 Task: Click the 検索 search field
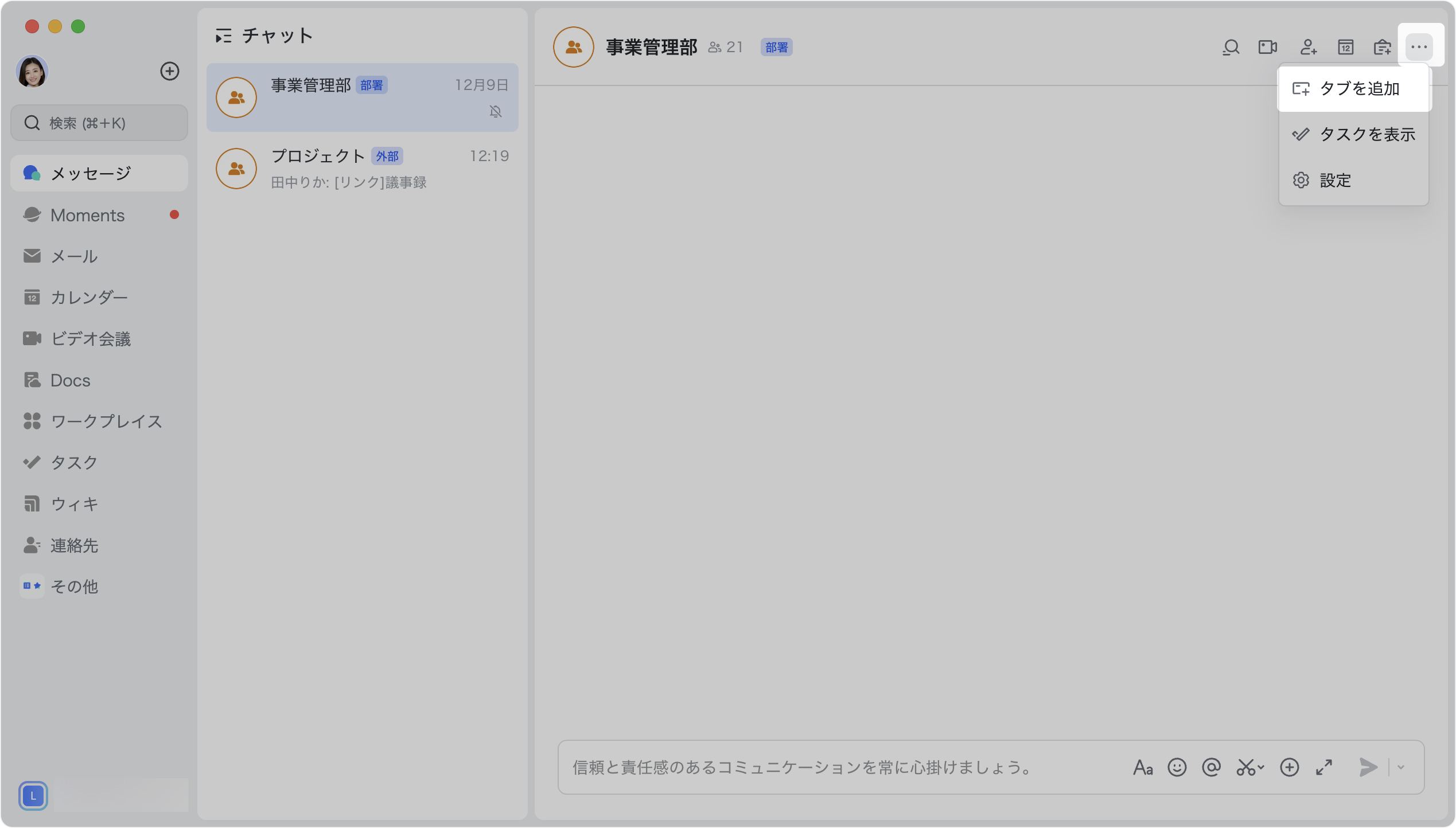[99, 123]
